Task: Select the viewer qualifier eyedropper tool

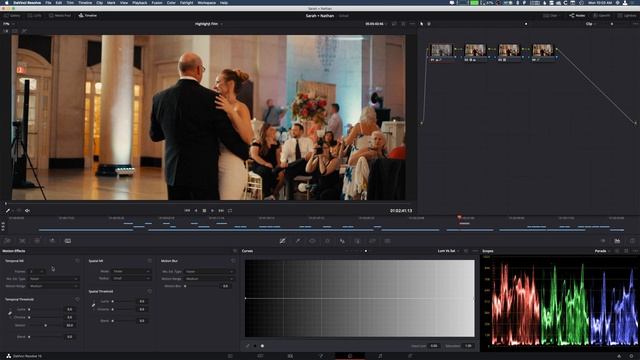Action: tap(7, 211)
